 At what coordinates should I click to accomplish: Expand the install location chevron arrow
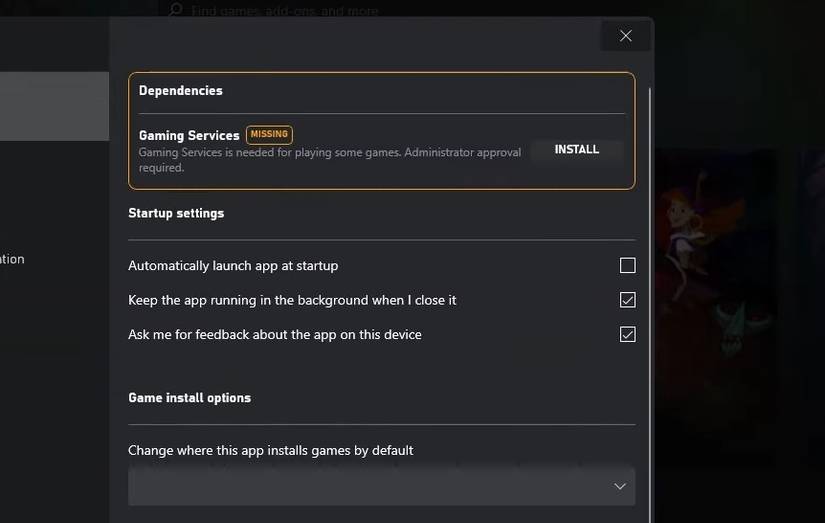pos(620,486)
